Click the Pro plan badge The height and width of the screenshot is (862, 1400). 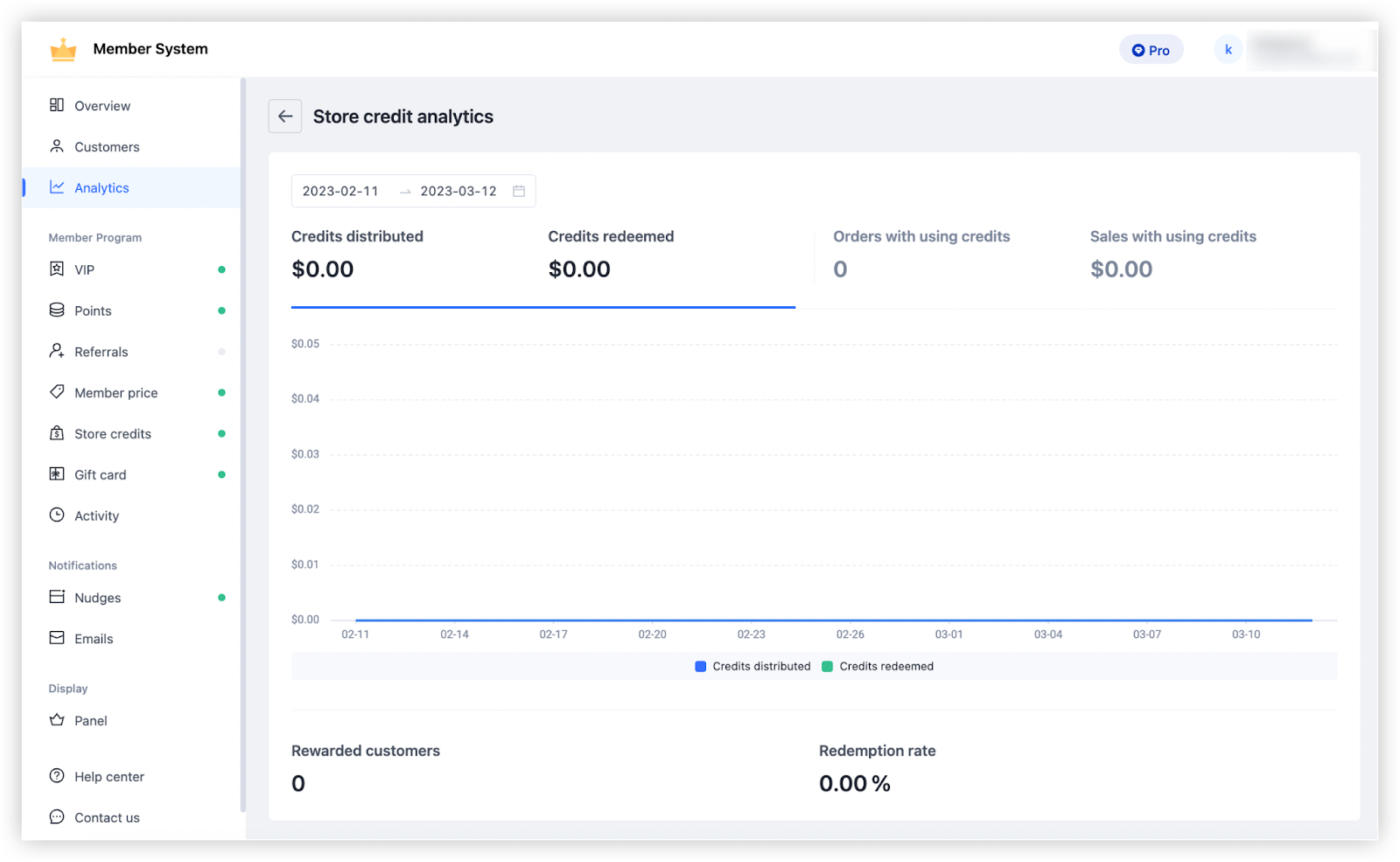(x=1151, y=49)
